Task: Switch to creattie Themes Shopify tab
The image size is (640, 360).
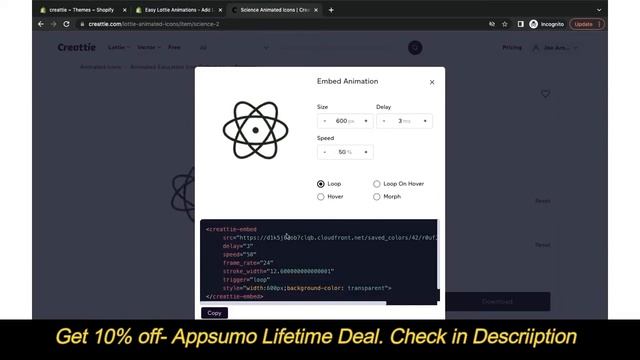Action: coord(82,10)
